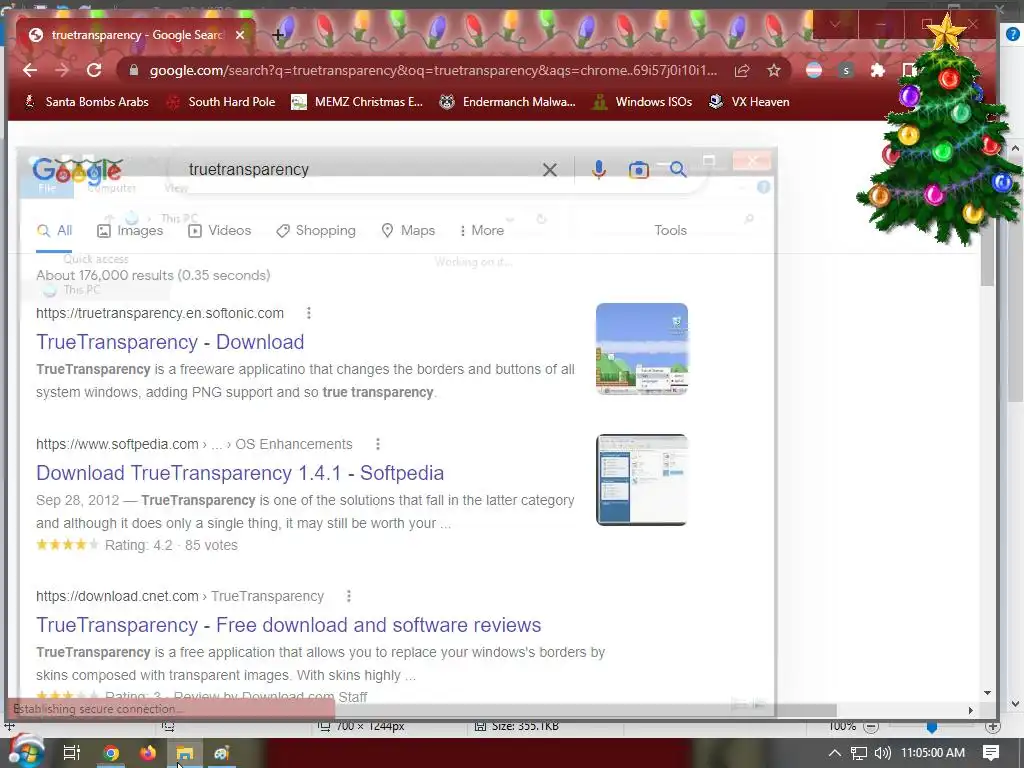This screenshot has height=768, width=1024.
Task: Click Paint's blue help icon
Action: point(1013,35)
